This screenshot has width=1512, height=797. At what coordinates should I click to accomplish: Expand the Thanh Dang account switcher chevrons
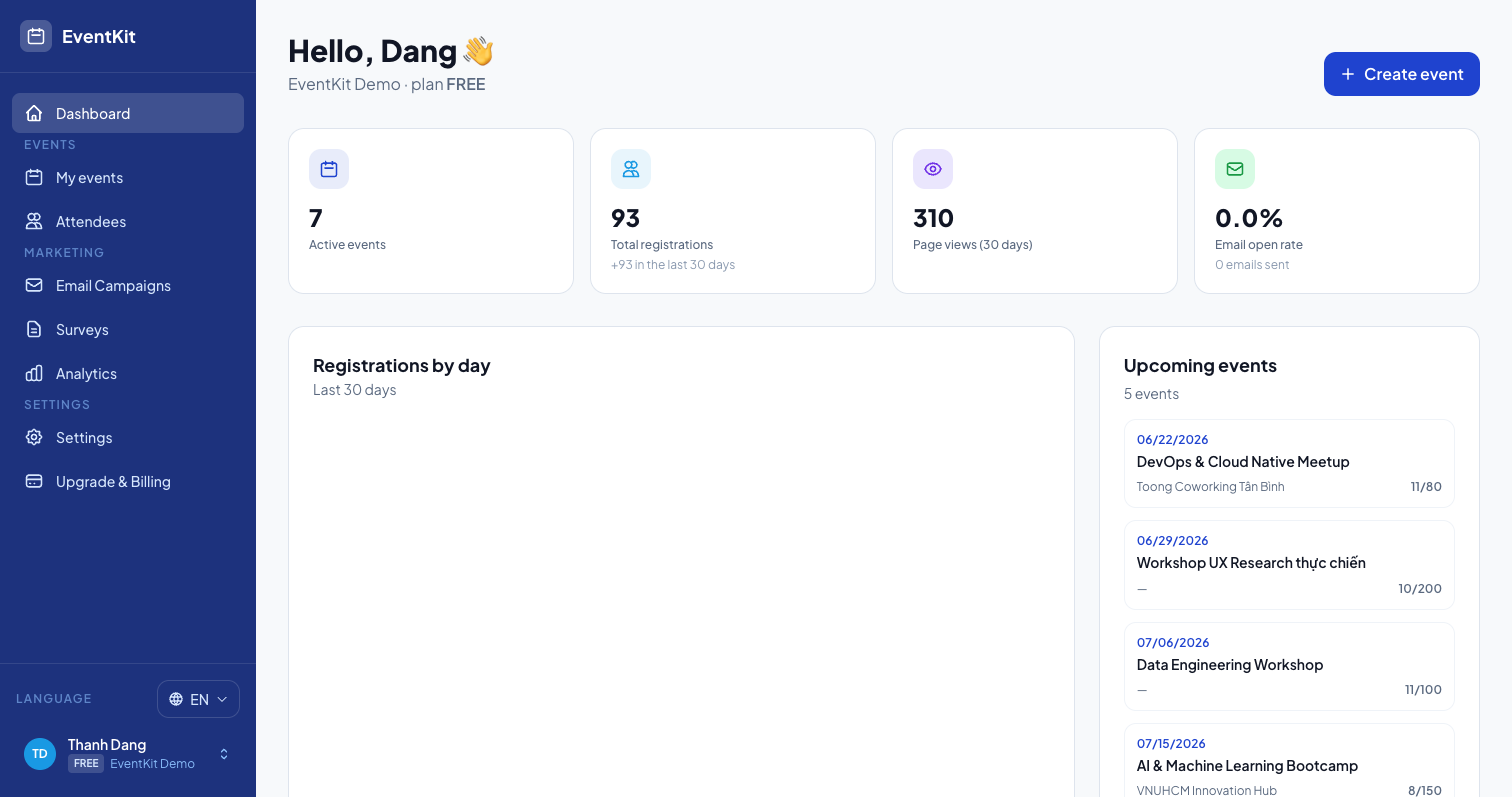pos(224,753)
